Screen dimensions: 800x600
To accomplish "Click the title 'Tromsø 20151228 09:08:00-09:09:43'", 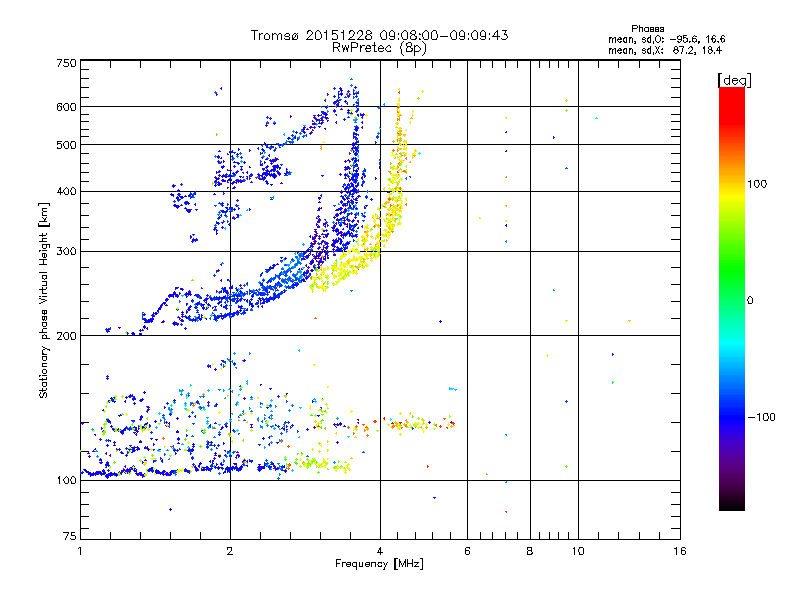I will 379,35.
